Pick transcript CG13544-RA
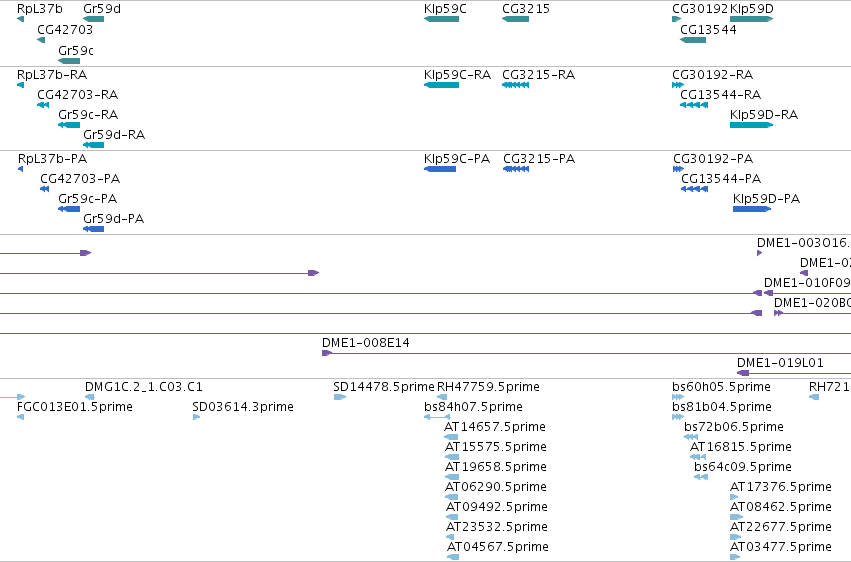Screen dimensions: 851x562 721,94
